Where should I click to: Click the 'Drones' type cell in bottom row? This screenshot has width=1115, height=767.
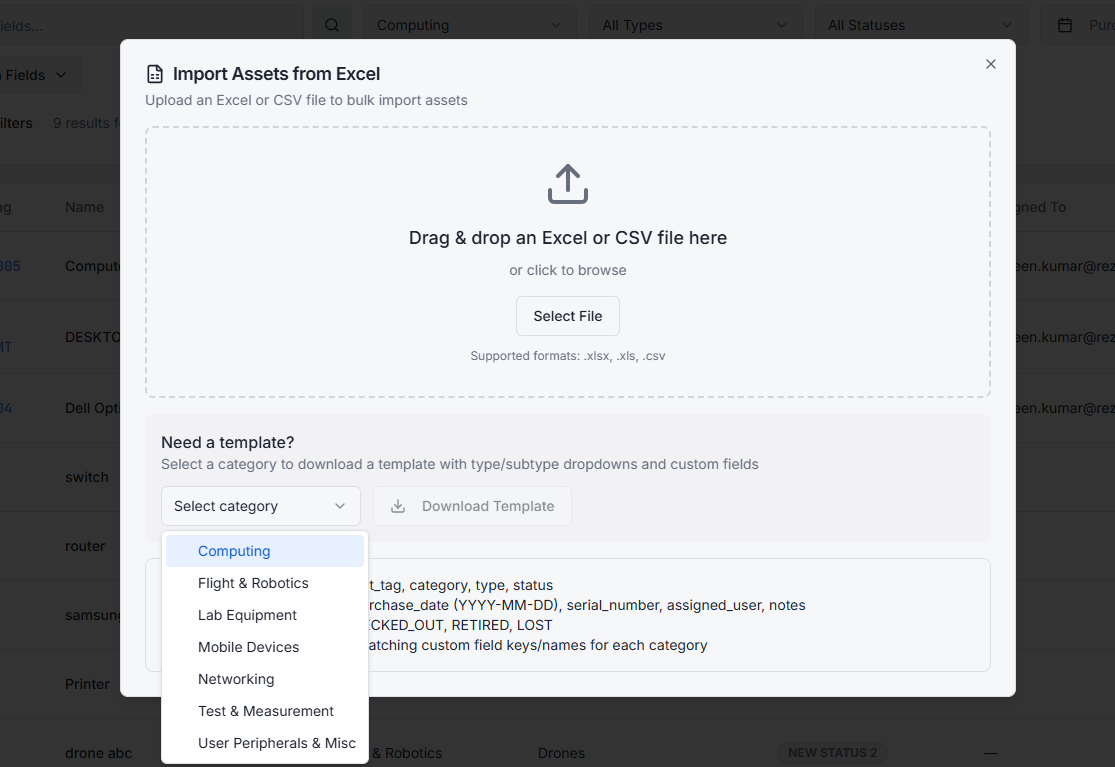click(561, 753)
